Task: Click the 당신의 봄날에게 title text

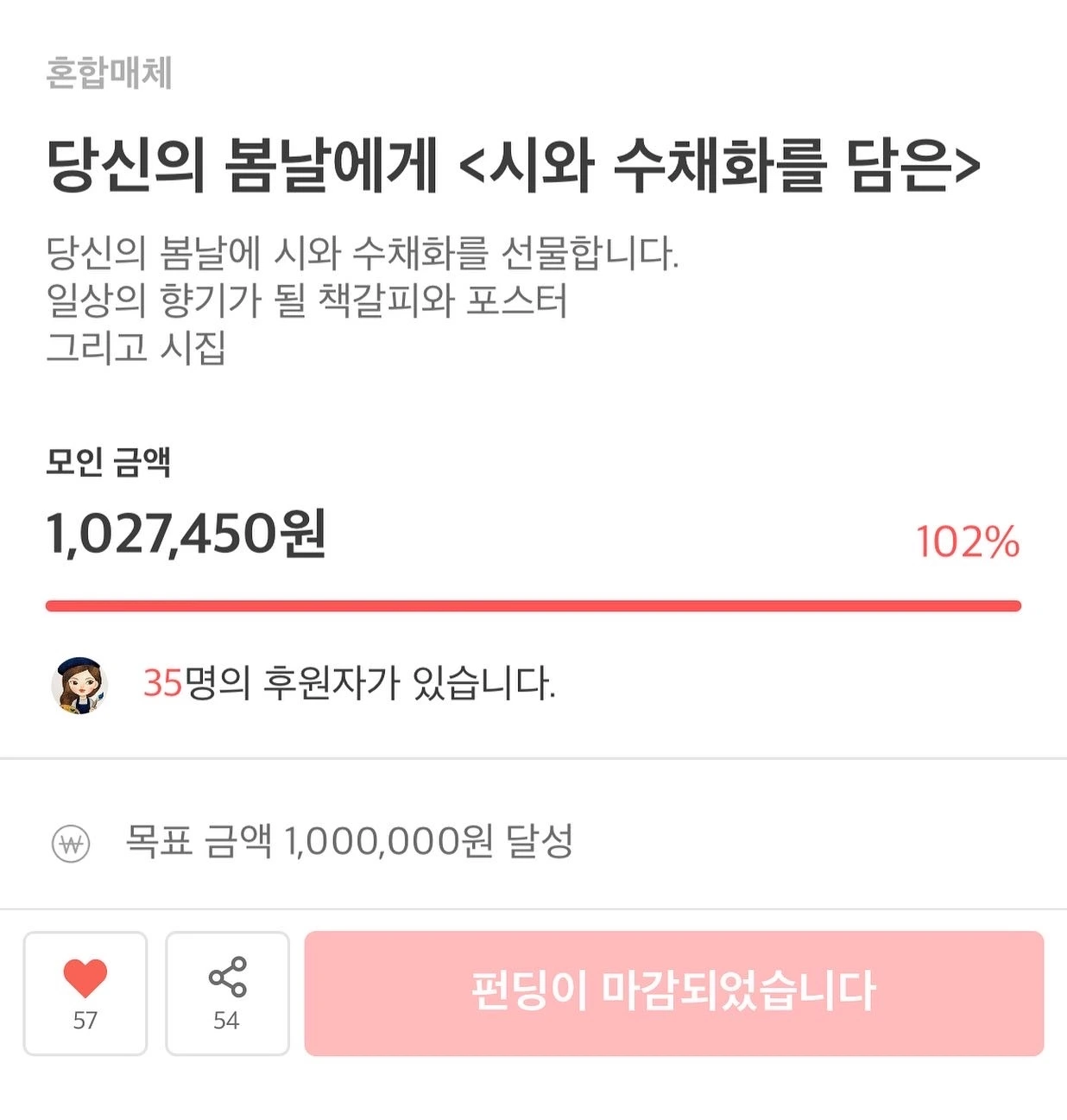Action: coord(242,164)
